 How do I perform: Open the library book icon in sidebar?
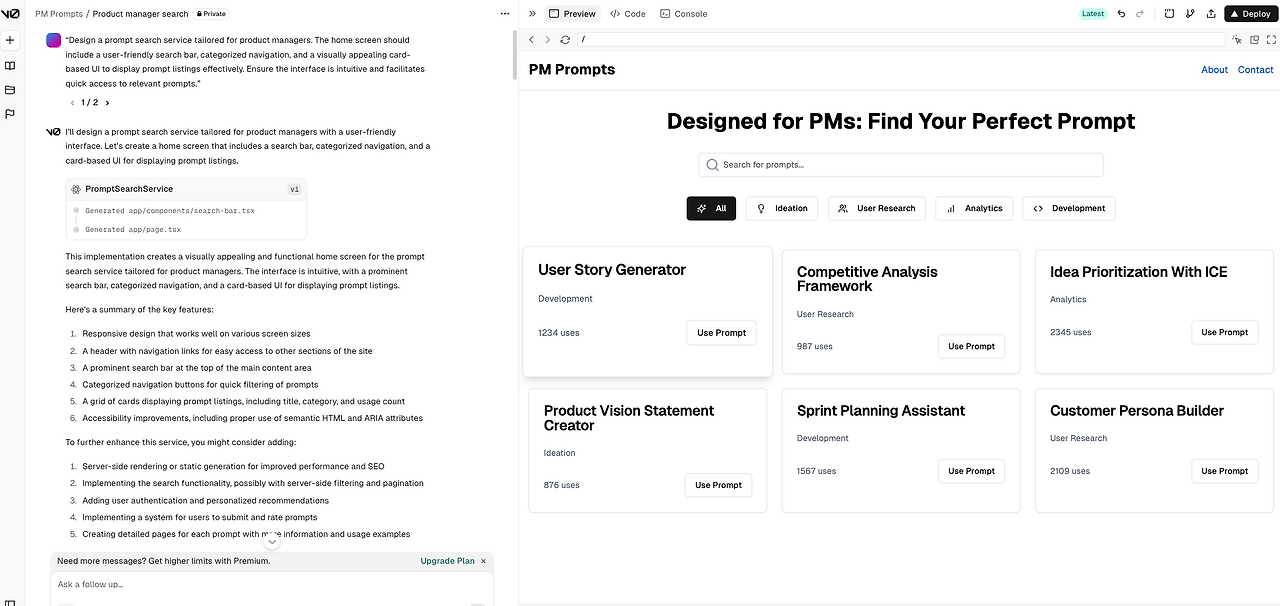click(x=10, y=66)
